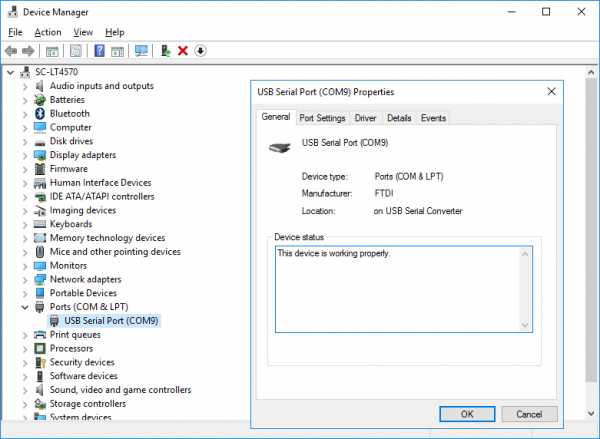Collapse the SC-LT4570 root node
The height and width of the screenshot is (439, 600).
10,72
